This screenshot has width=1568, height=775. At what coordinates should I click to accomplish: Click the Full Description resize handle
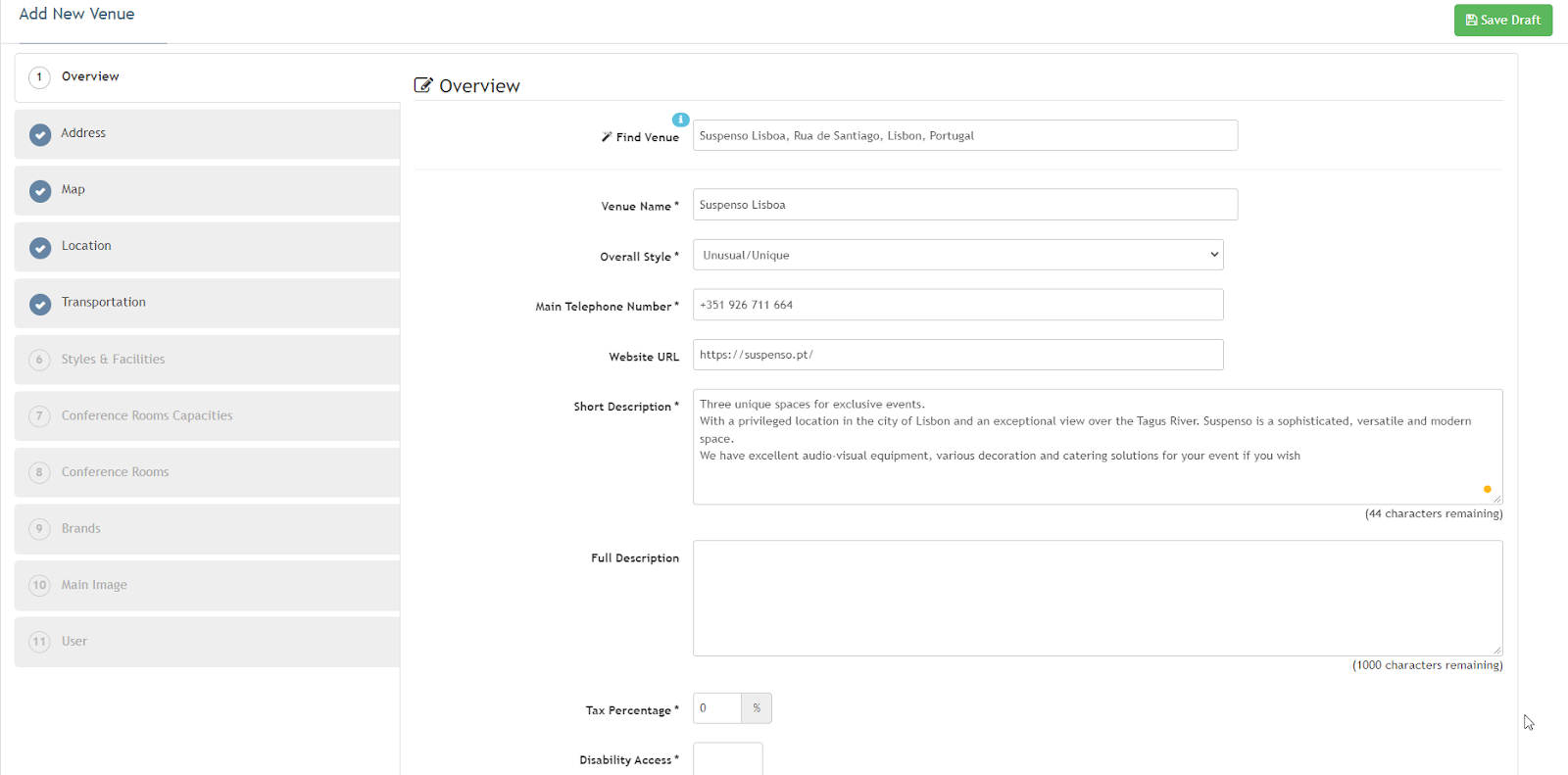1496,650
